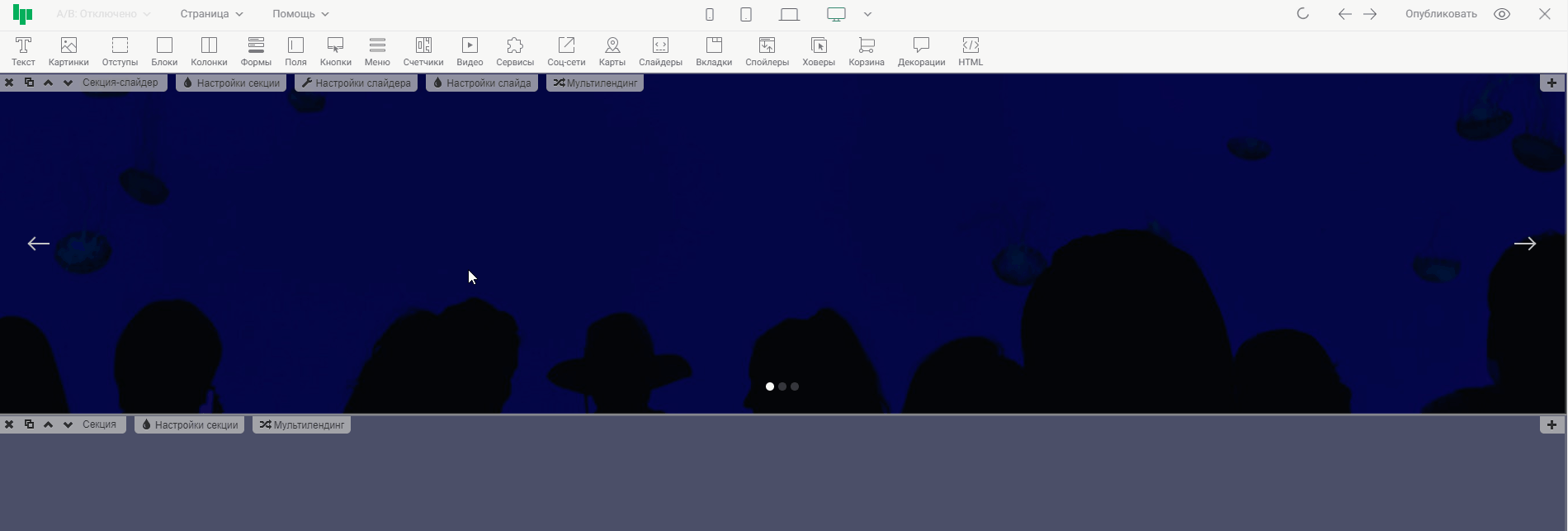Insert a Колонки columns layout
1568x531 pixels.
click(209, 51)
